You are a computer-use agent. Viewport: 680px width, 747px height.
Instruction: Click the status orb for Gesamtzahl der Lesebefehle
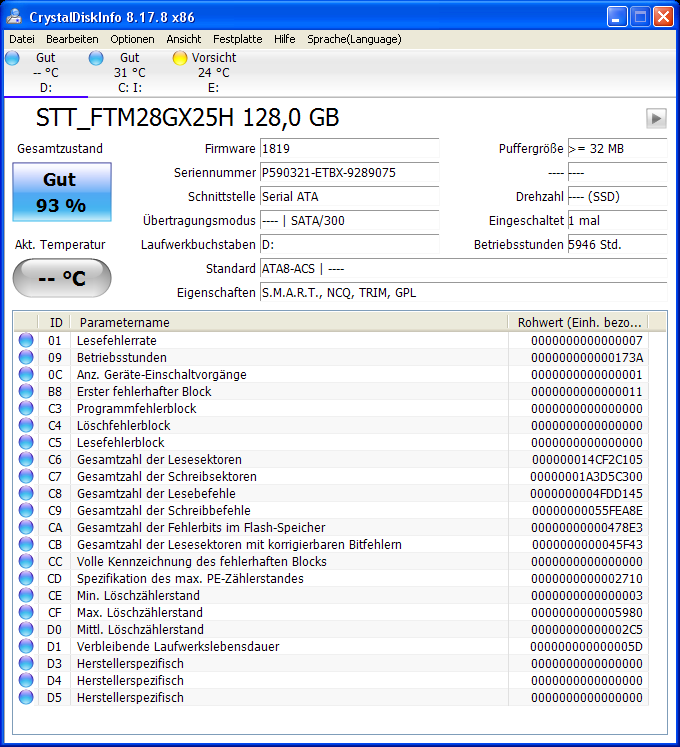tap(26, 493)
